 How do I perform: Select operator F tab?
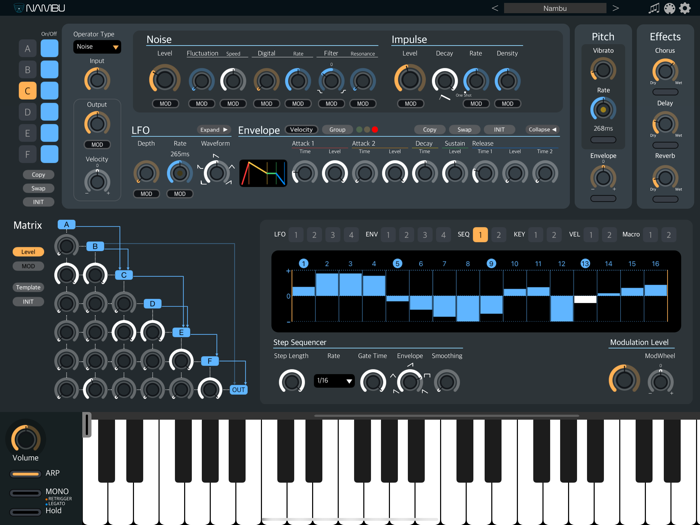(x=28, y=154)
